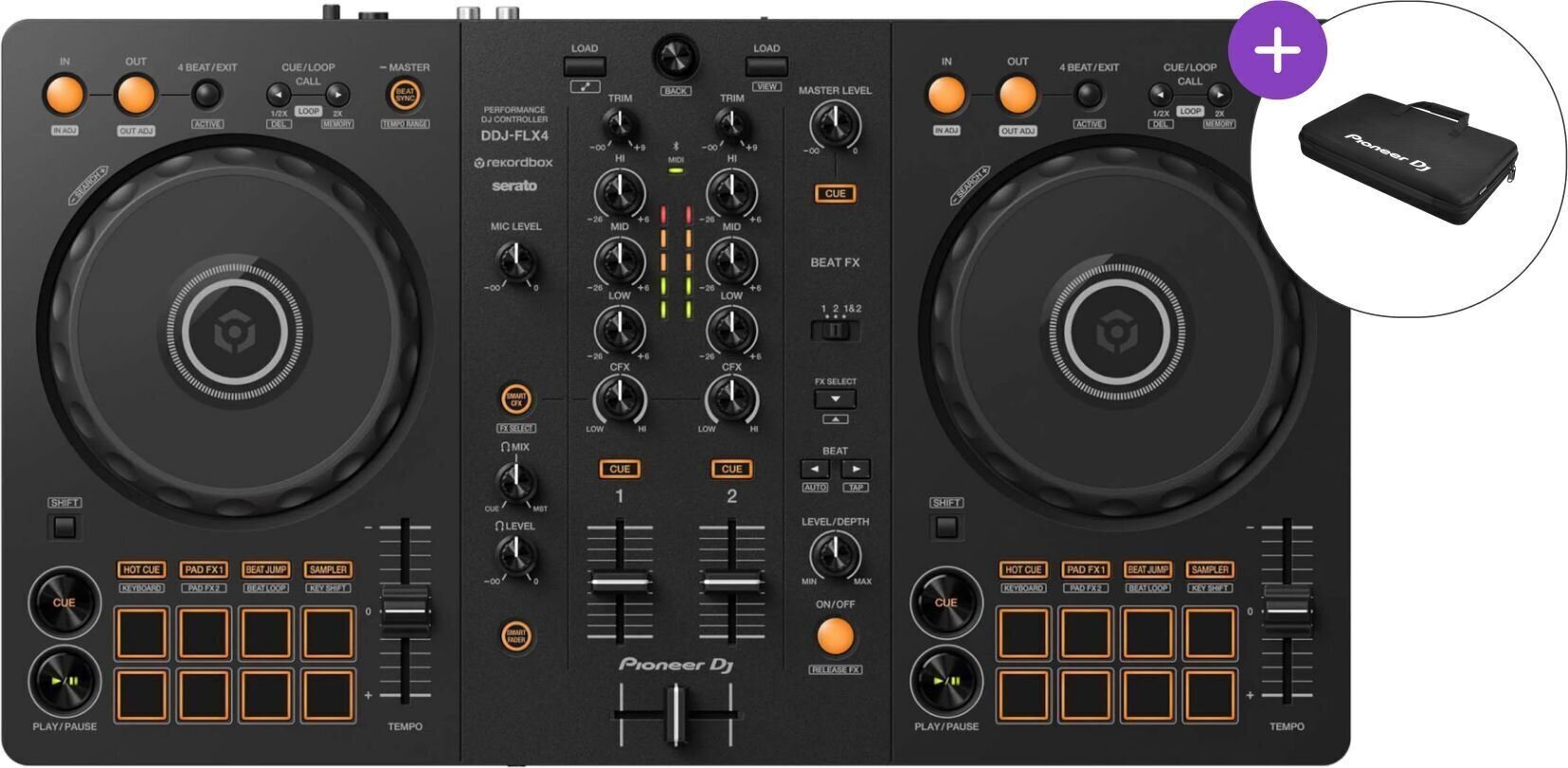Toggle channel 1 headphone CUE button
The height and width of the screenshot is (768, 1568).
coord(620,469)
